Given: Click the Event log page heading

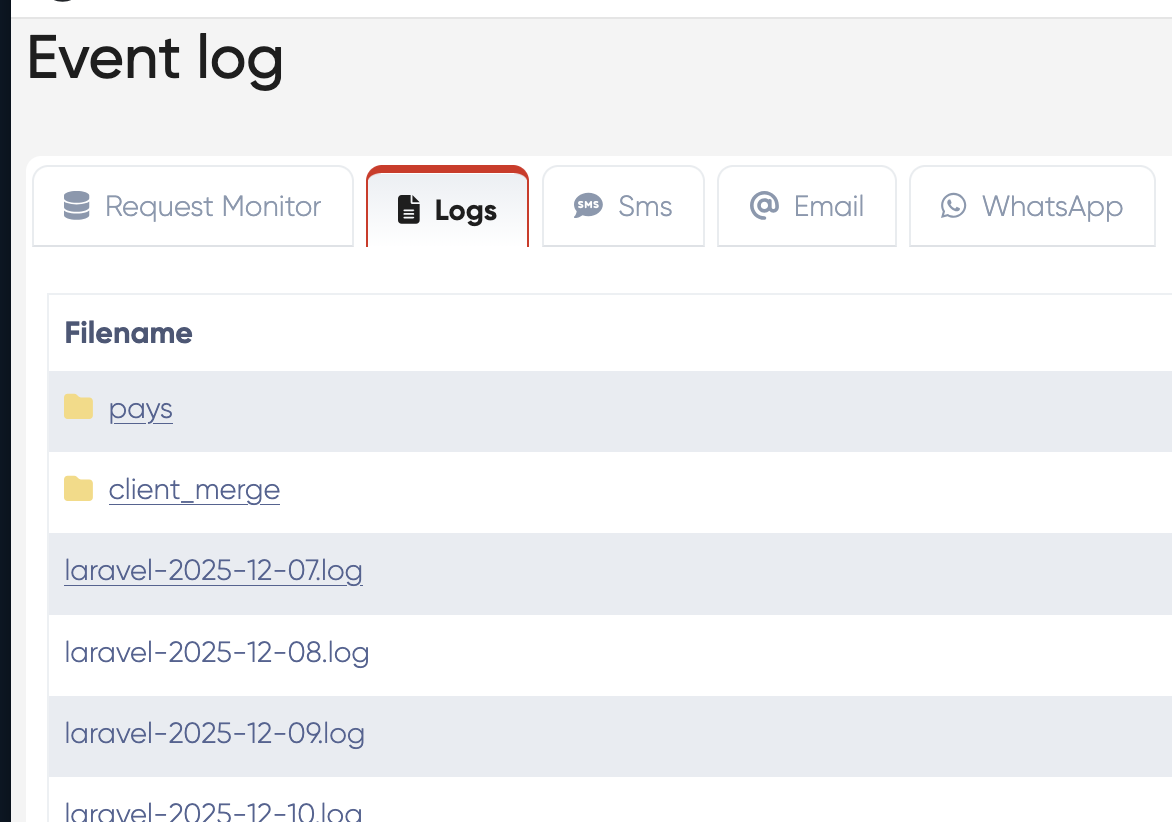Looking at the screenshot, I should pyautogui.click(x=155, y=58).
